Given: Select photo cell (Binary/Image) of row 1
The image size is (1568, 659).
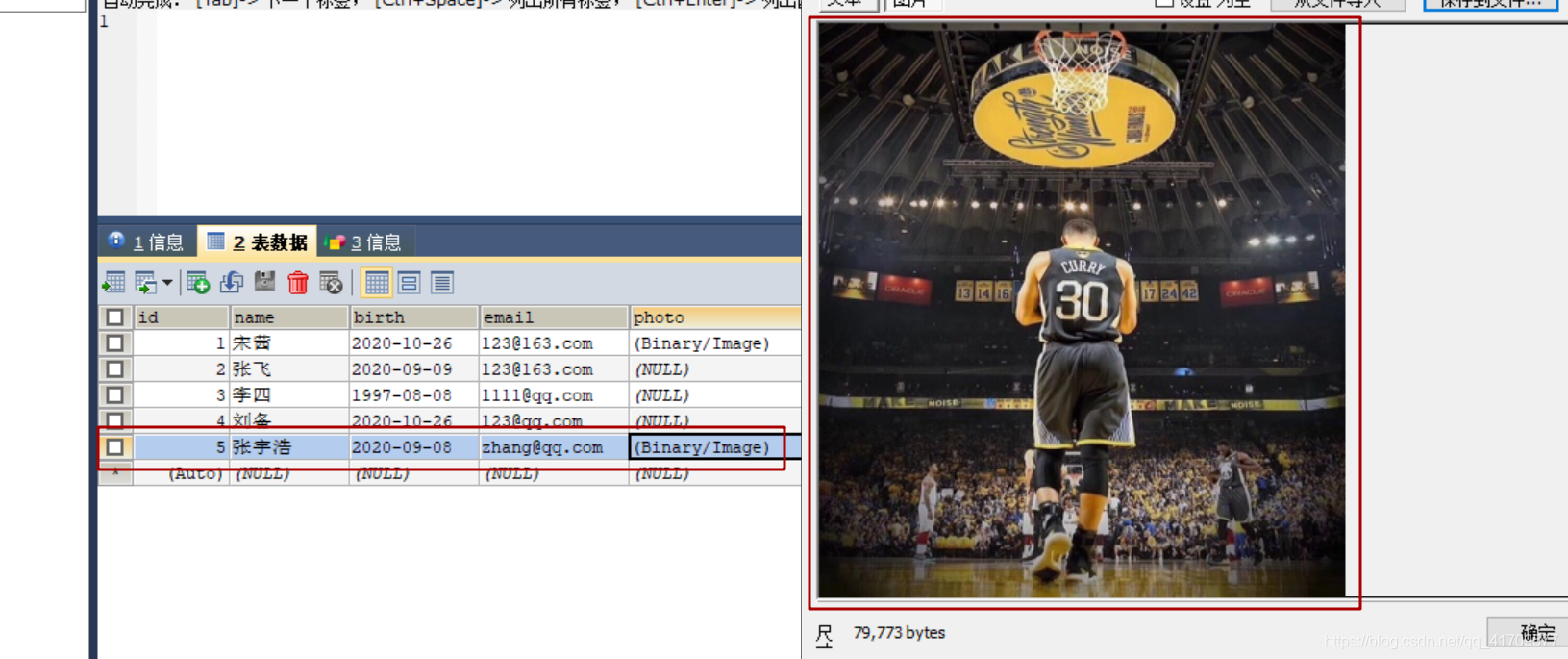Looking at the screenshot, I should 715,343.
